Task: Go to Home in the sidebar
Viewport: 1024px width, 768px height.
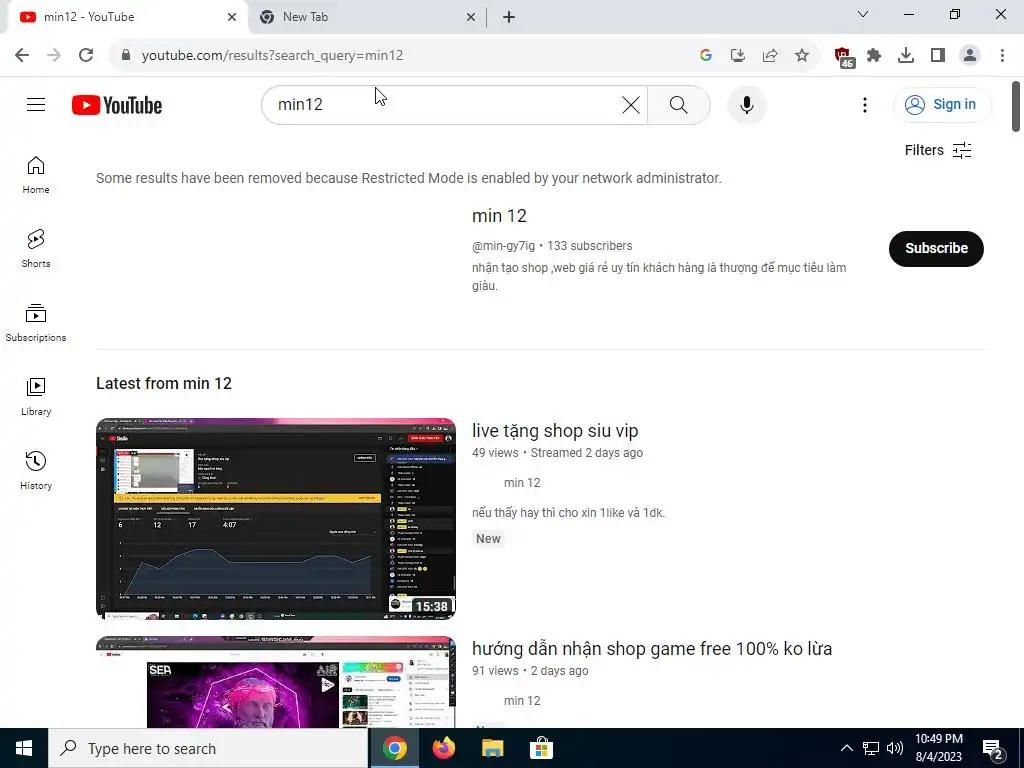Action: tap(36, 175)
